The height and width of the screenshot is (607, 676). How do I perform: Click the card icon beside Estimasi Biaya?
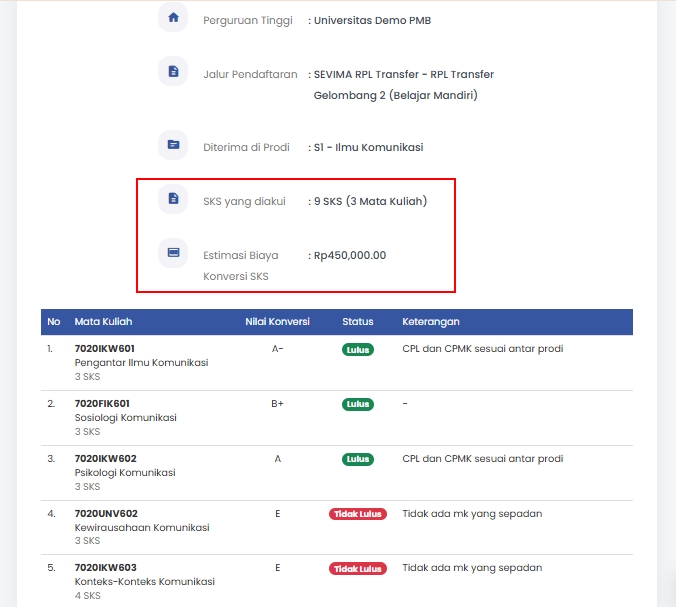[x=173, y=253]
